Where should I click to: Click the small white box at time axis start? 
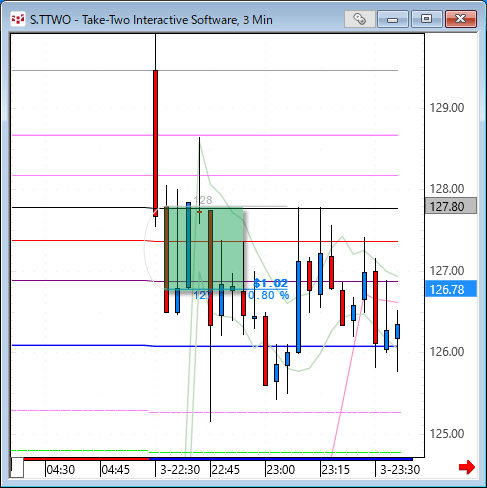tap(17, 468)
